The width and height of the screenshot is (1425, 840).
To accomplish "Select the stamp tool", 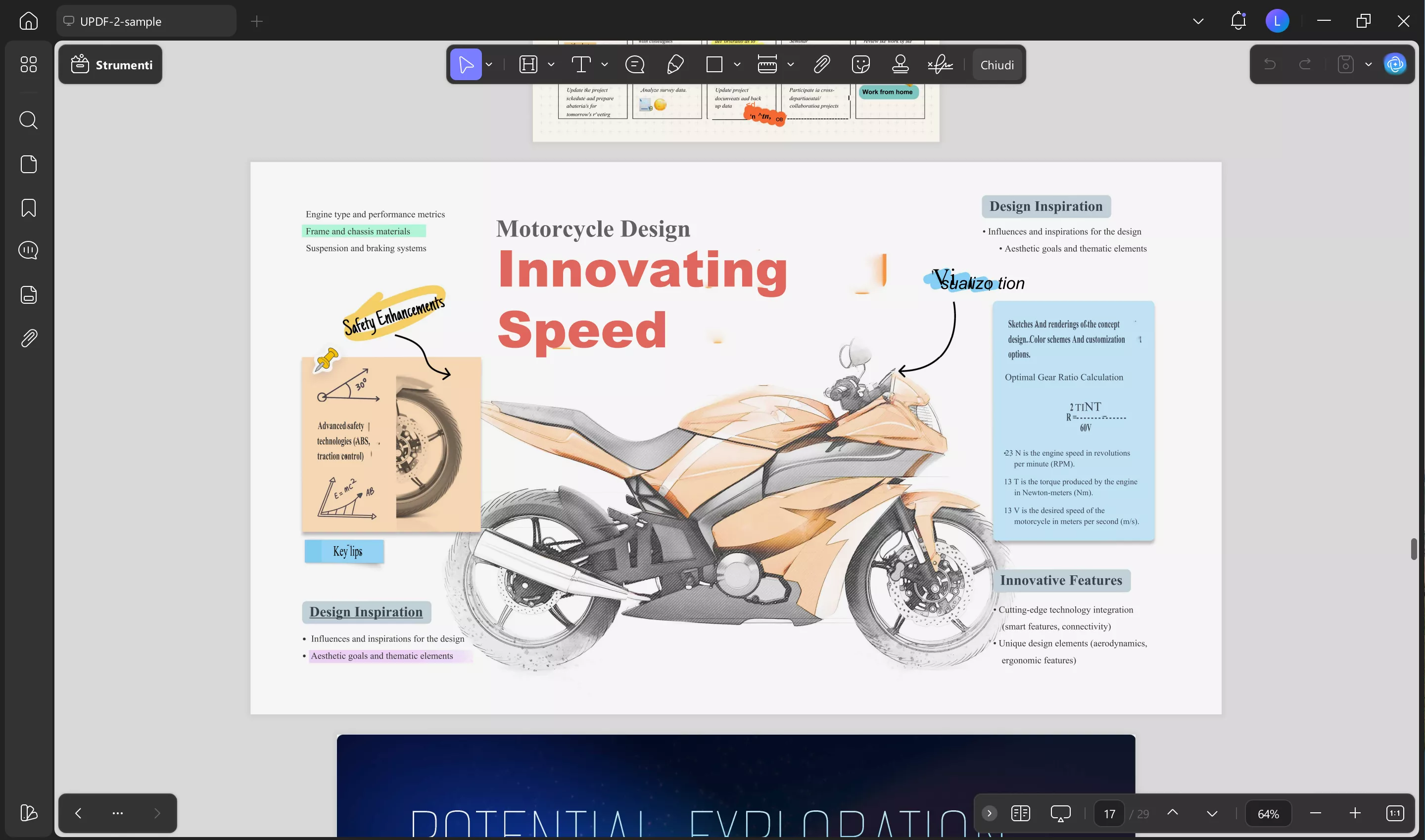I will tap(900, 64).
